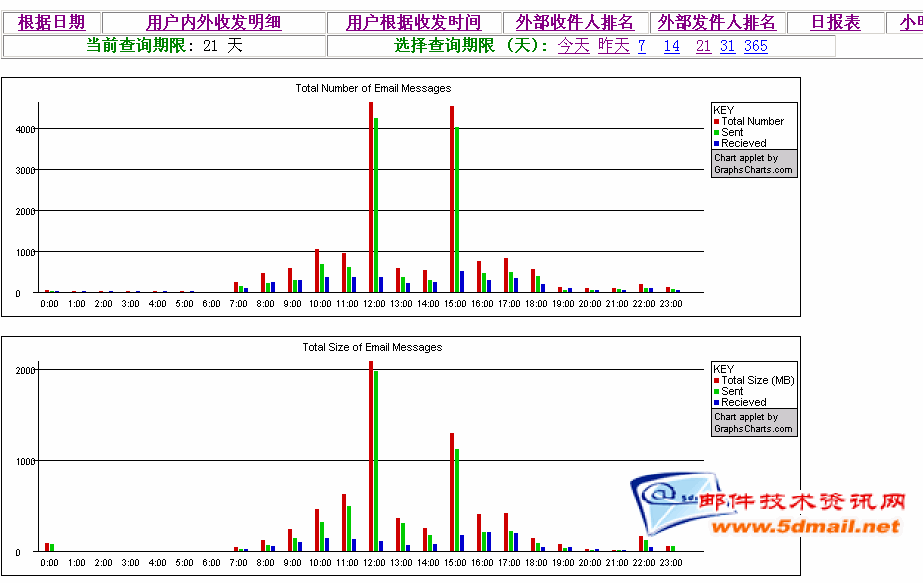Viewport: 923px width, 583px height.
Task: Click red Total Size (MB) legend swatch
Action: [717, 380]
